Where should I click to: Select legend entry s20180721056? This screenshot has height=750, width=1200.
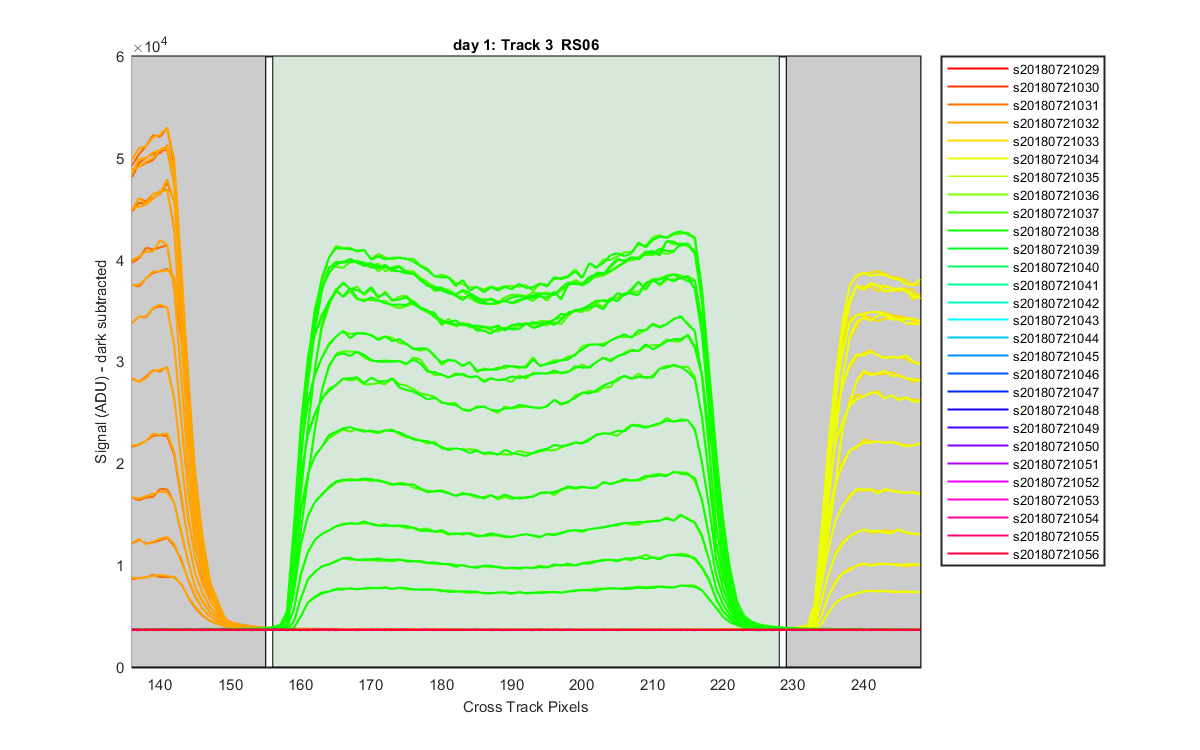tap(1056, 555)
